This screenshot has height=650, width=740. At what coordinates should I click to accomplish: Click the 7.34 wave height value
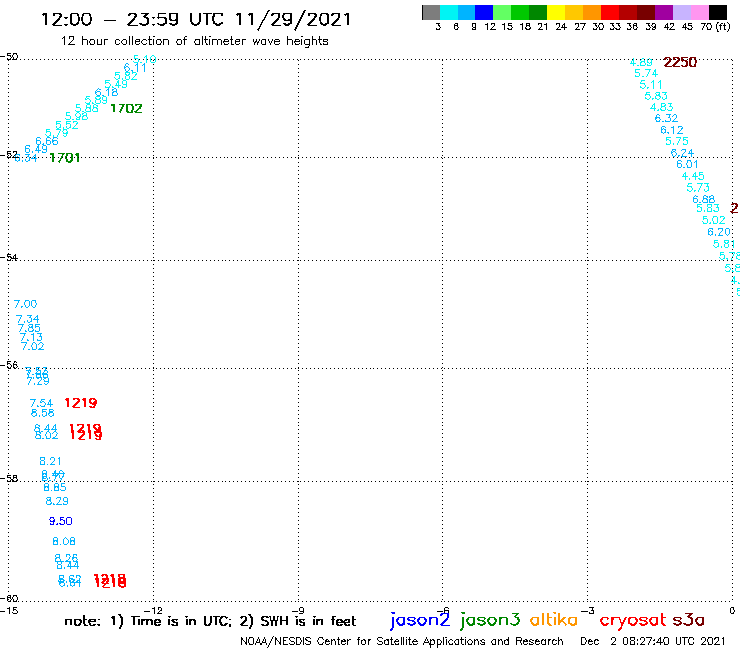[x=27, y=320]
